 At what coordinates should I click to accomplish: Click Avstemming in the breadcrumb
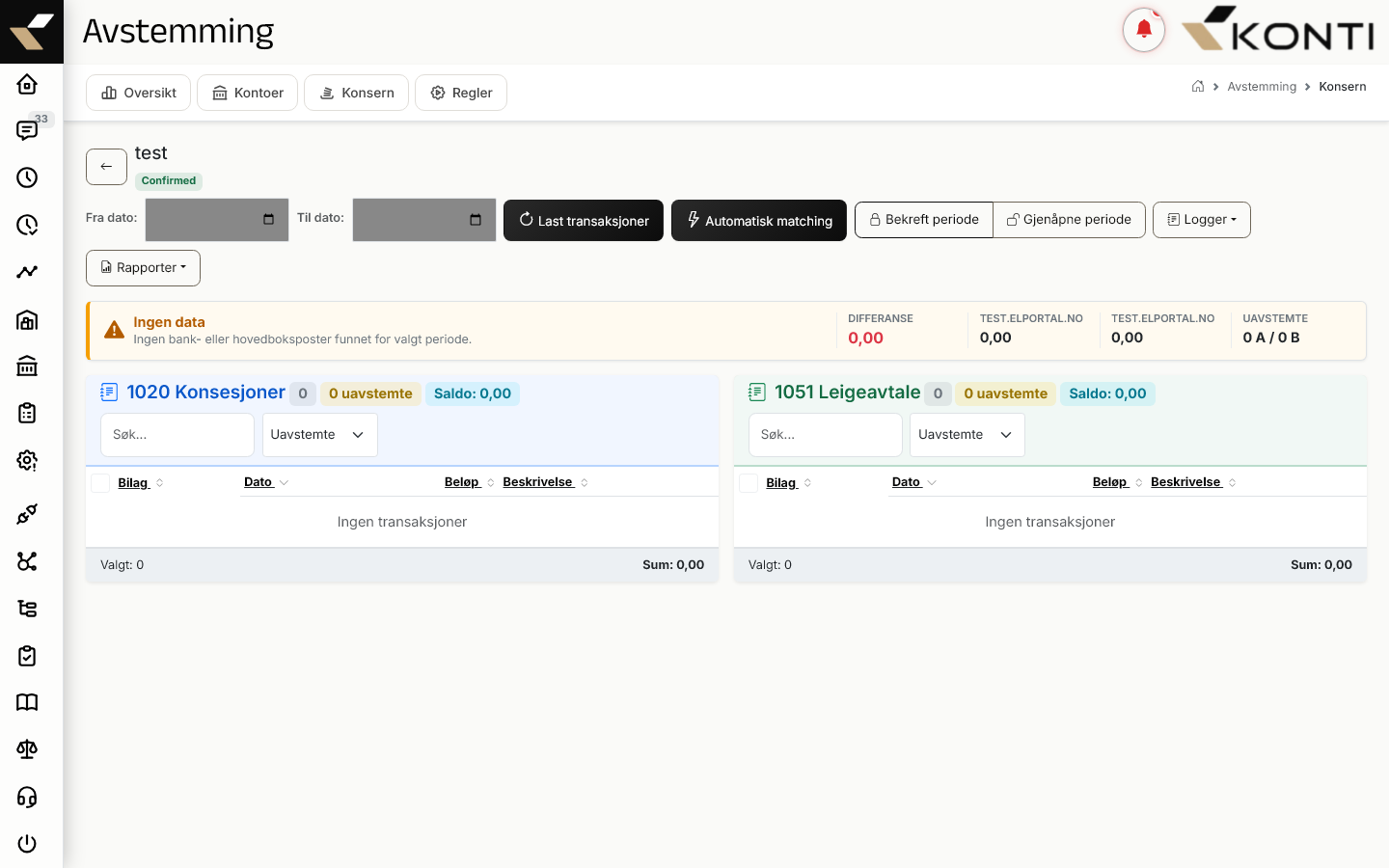click(1262, 87)
